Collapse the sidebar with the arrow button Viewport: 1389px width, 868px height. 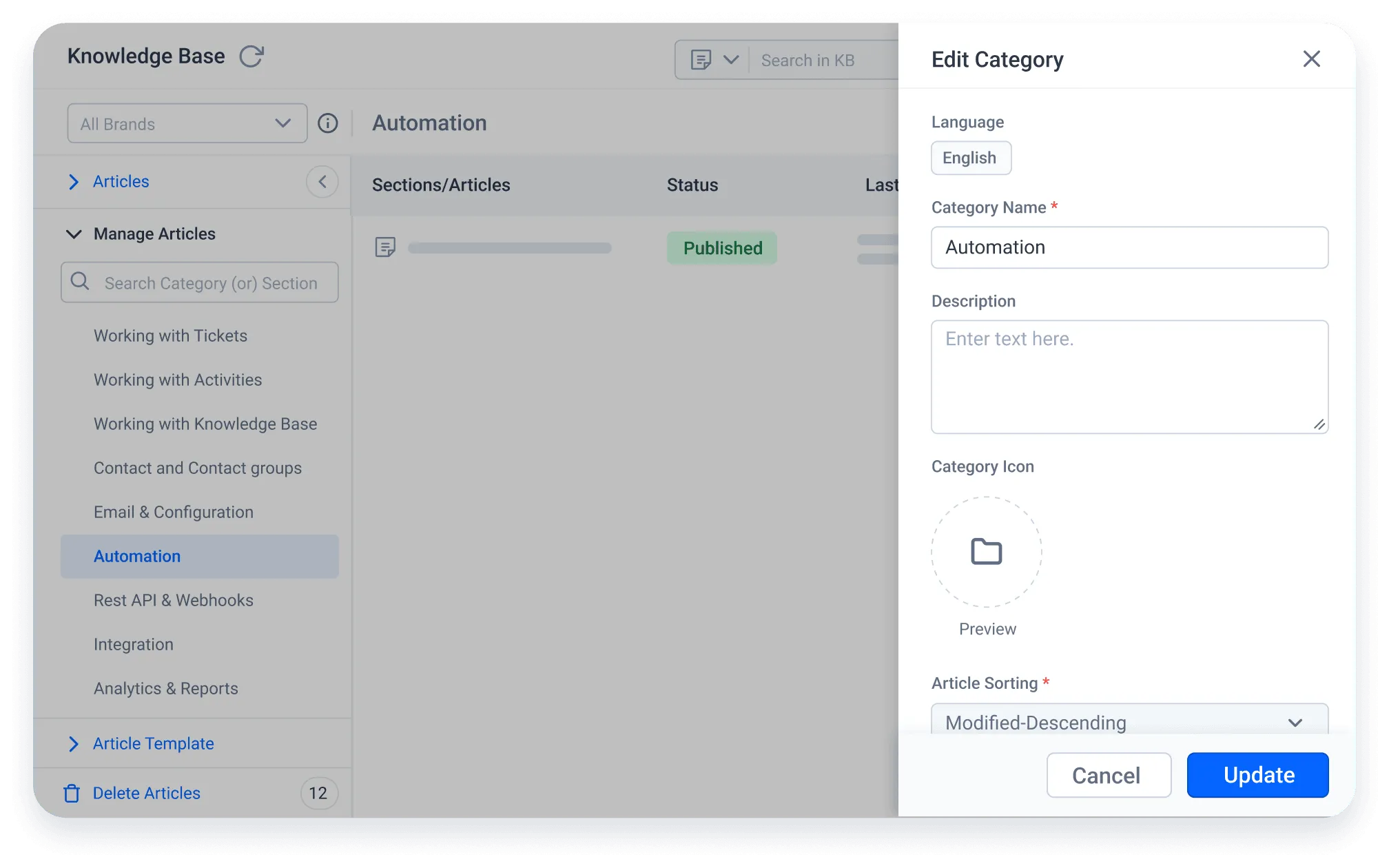(322, 181)
